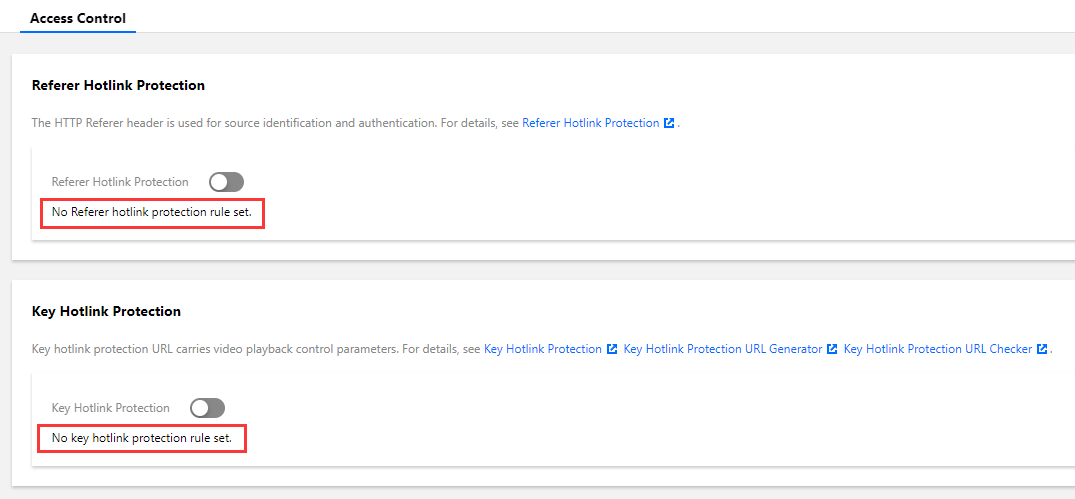
Task: Turn on the Key Hotlink Protection toggle
Action: (208, 408)
